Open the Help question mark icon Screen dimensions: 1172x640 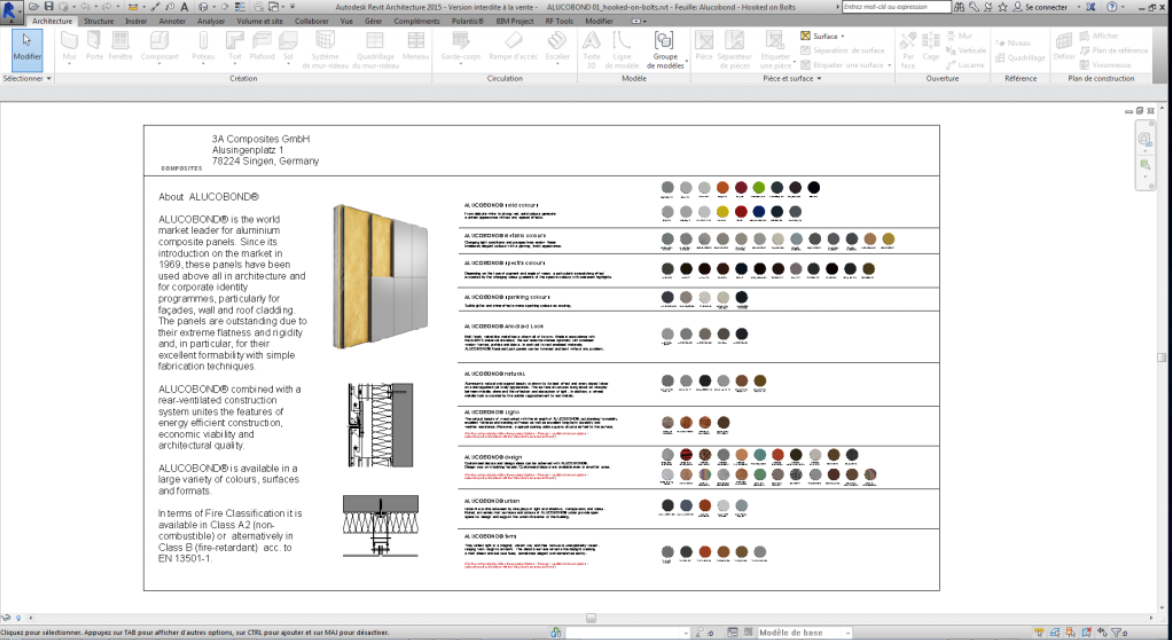(1112, 7)
